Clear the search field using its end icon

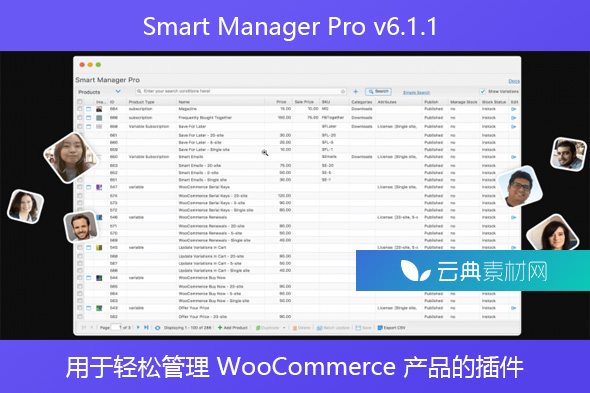pyautogui.click(x=343, y=91)
